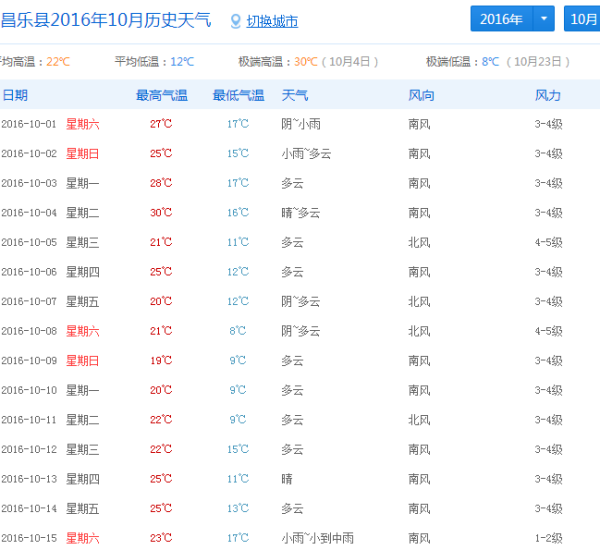This screenshot has height=550, width=600.
Task: Open the 10月 month selector
Action: (x=582, y=19)
